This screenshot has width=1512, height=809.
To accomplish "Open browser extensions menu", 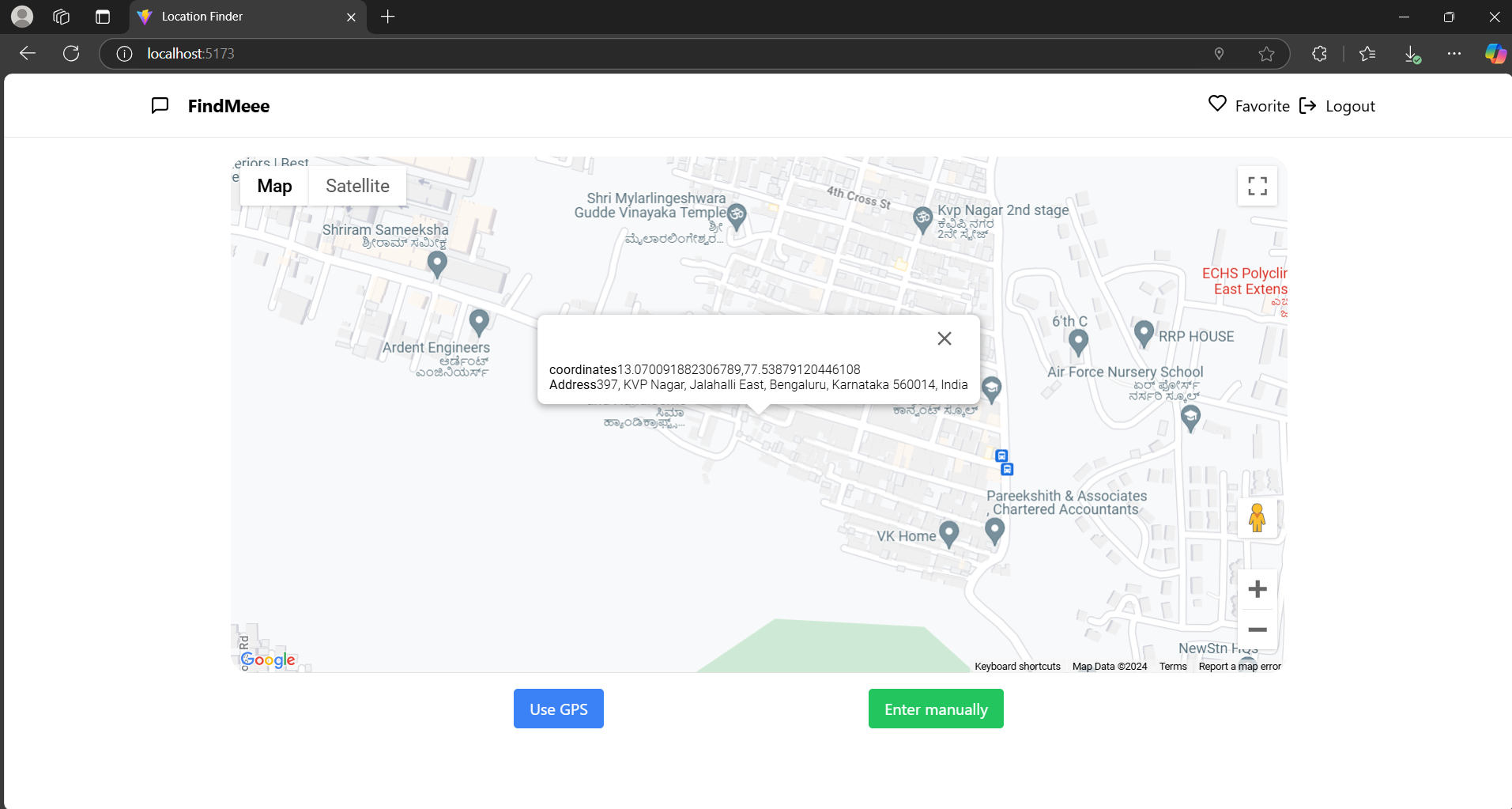I will 1319,54.
